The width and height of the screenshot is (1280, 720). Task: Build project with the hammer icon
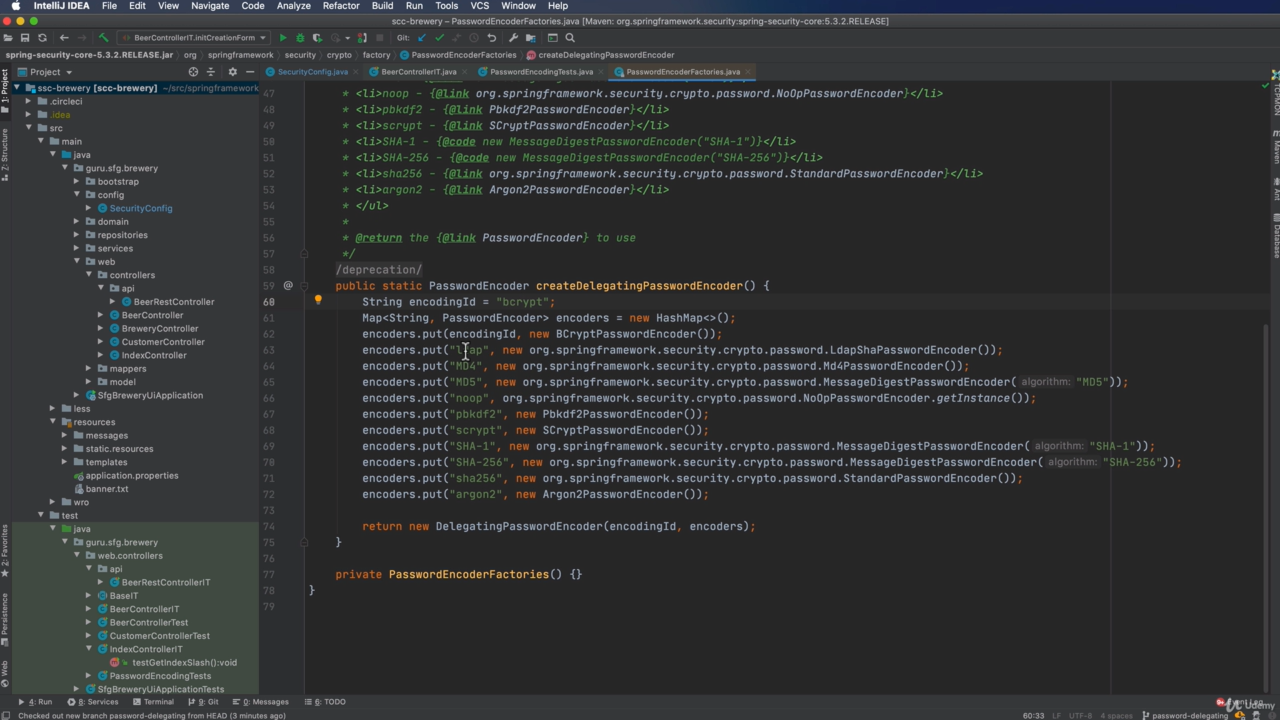click(103, 38)
